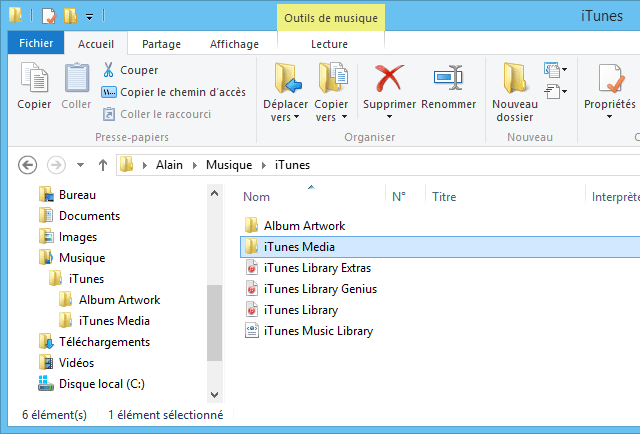Image resolution: width=640 pixels, height=434 pixels.
Task: Select iTunes Media in navigation tree
Action: click(x=104, y=321)
